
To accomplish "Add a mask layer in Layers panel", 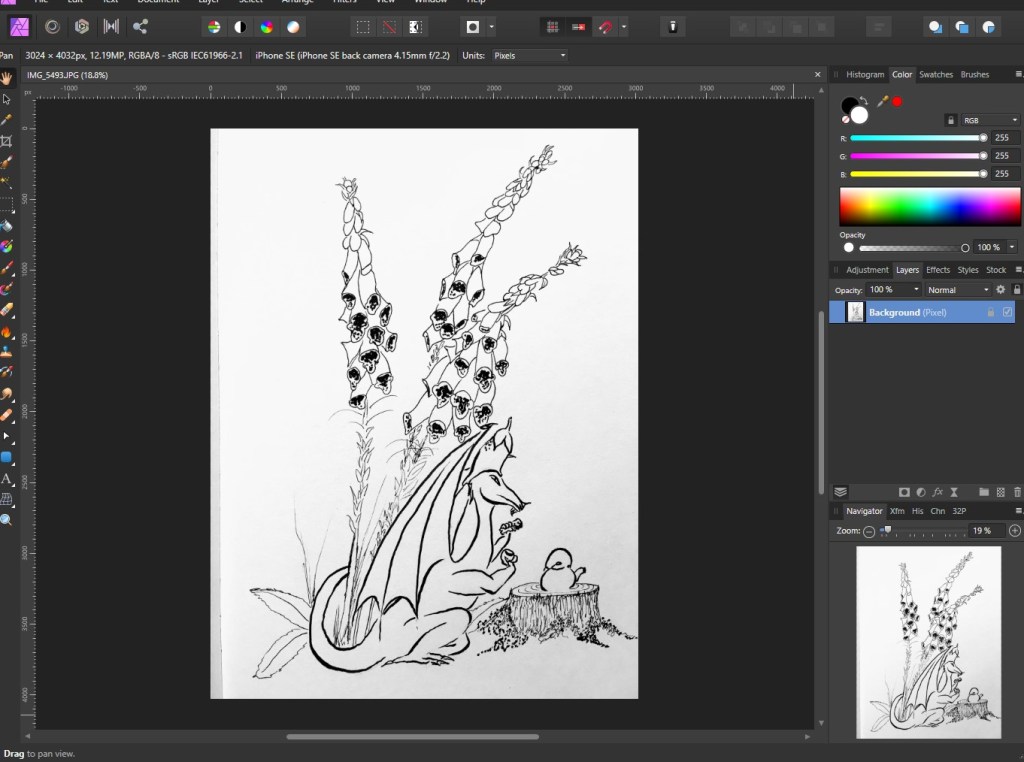I will pos(904,492).
